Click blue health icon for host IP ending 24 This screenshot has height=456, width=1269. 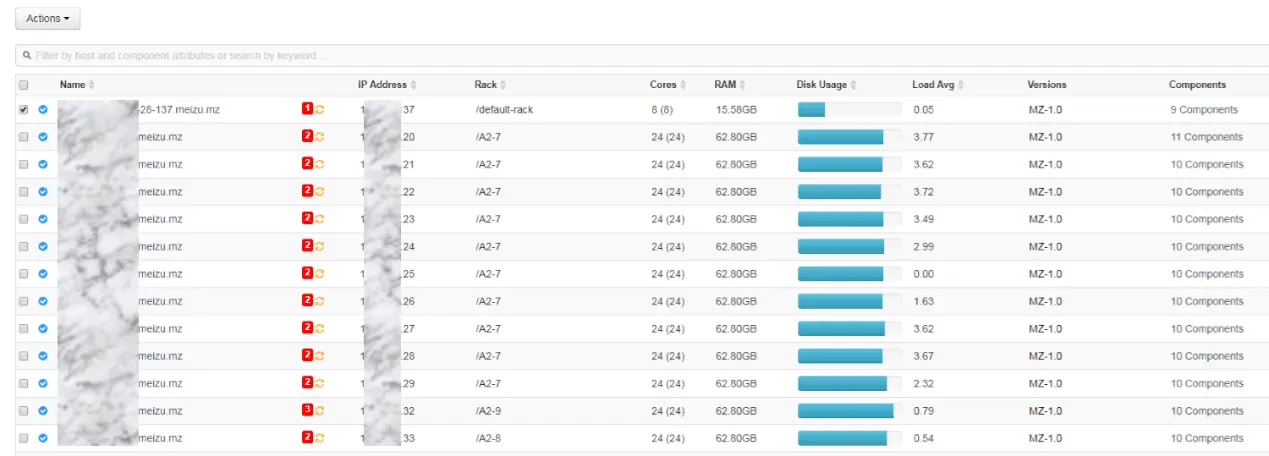point(43,247)
